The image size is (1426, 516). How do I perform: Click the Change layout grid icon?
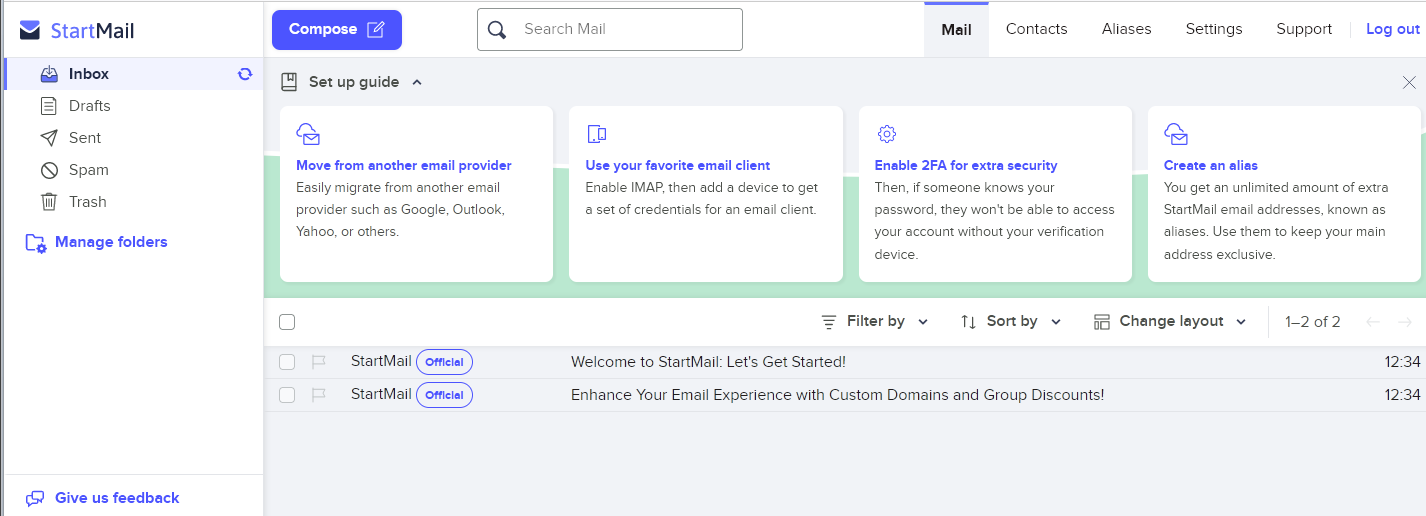[1102, 322]
